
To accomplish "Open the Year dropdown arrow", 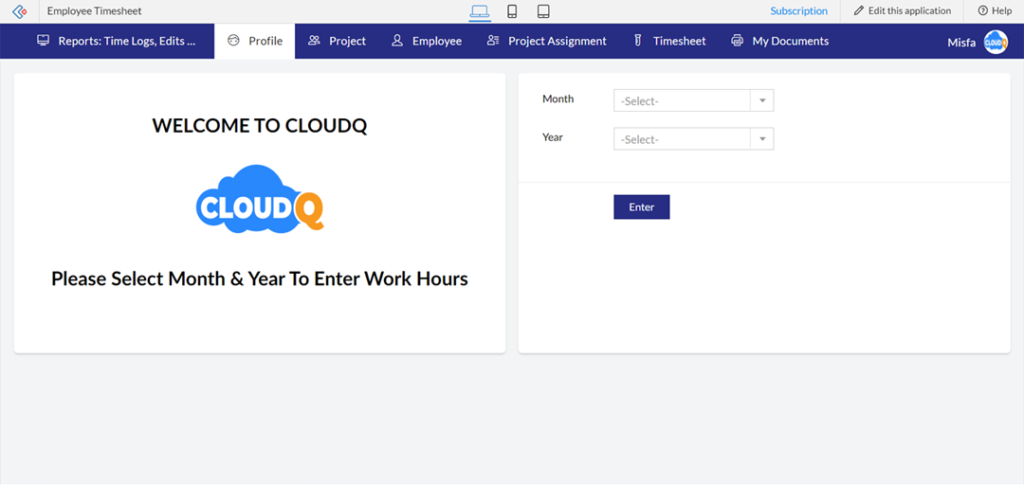I will click(762, 140).
